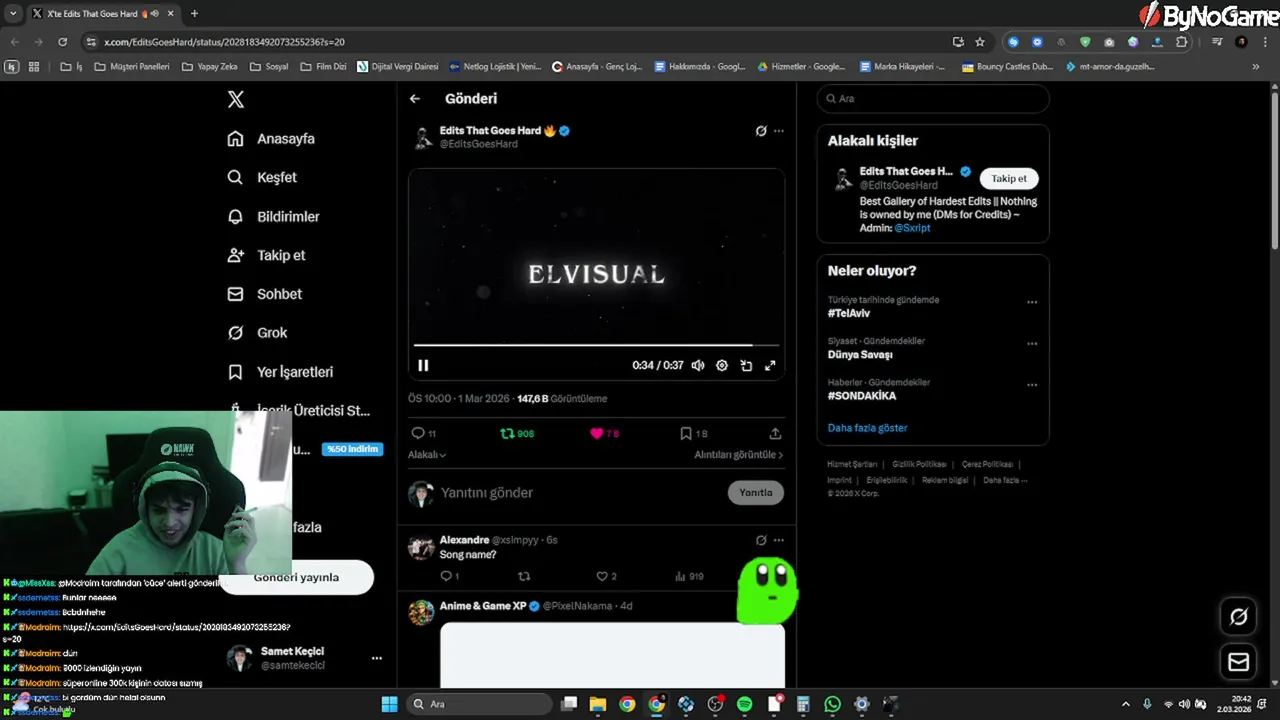
Task: Click reply icon with 11 replies
Action: pyautogui.click(x=423, y=434)
